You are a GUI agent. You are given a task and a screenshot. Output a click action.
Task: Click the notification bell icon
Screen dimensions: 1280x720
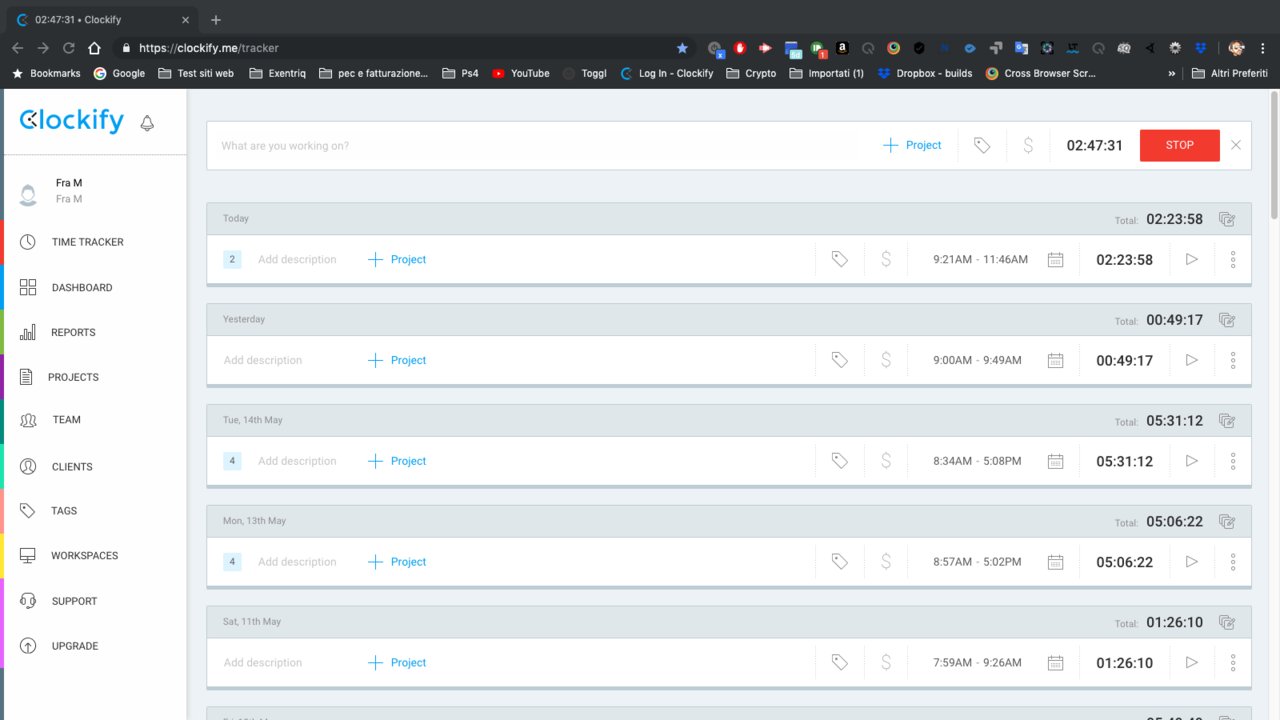147,123
